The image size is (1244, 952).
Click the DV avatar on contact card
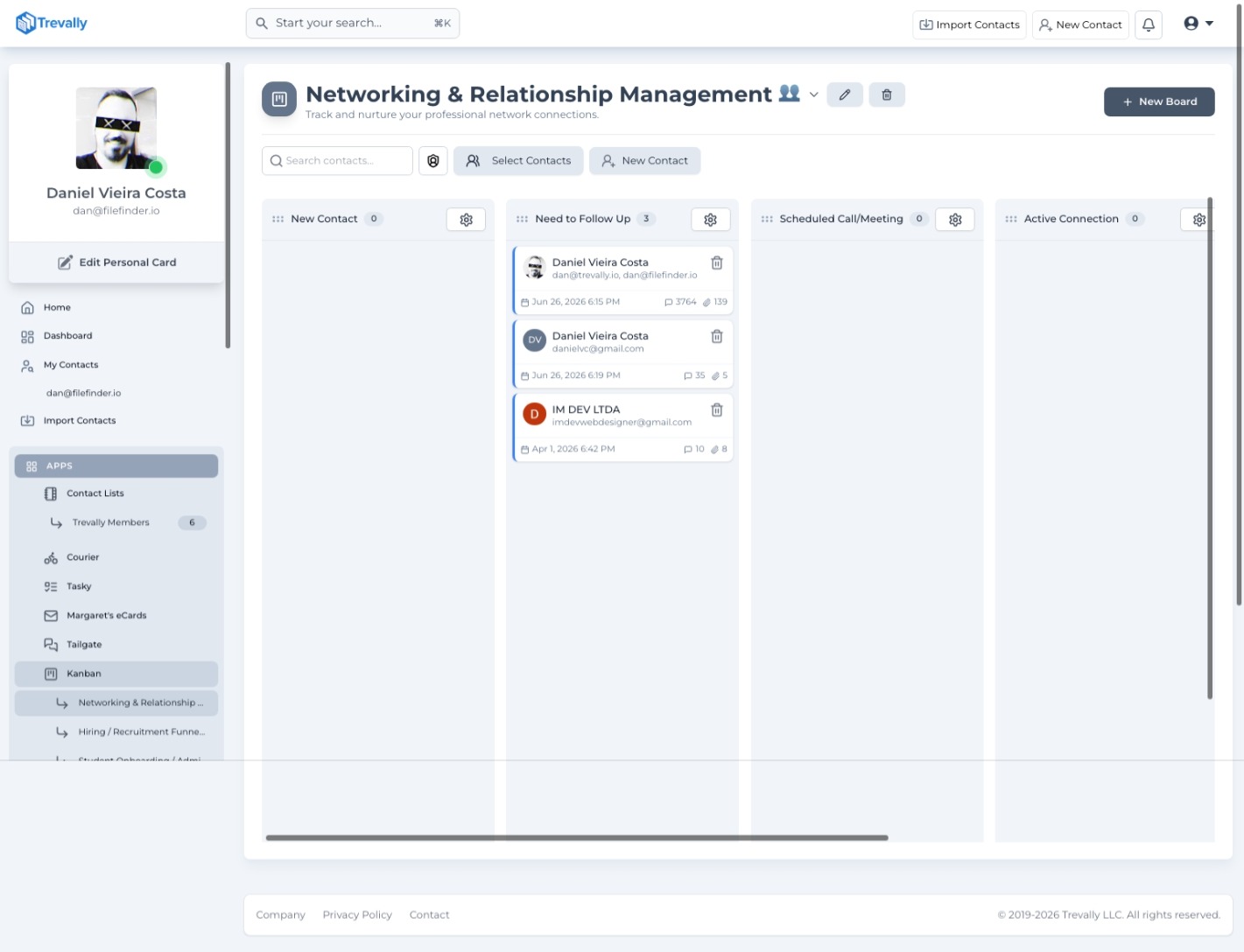[x=535, y=340]
